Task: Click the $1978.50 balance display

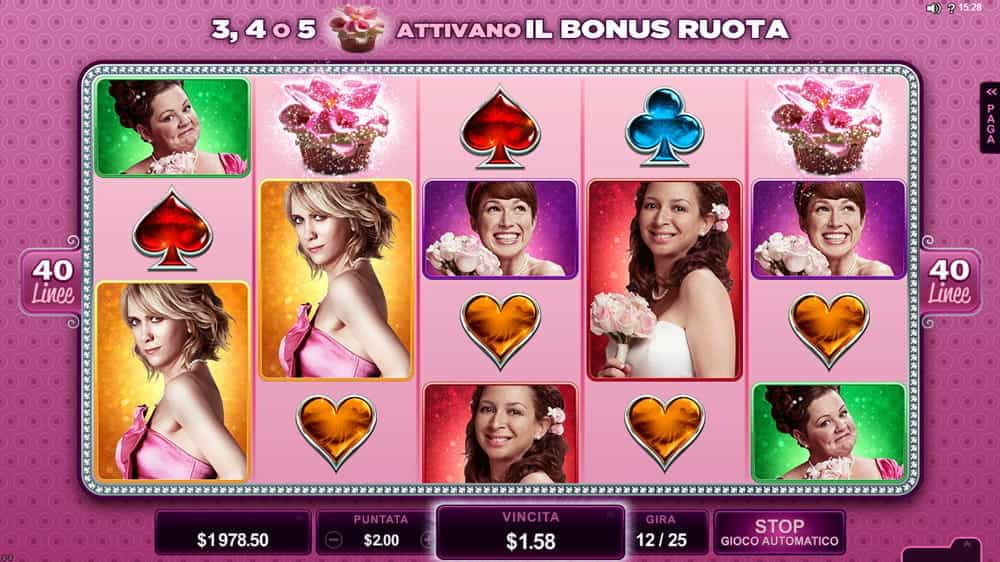Action: [x=233, y=532]
